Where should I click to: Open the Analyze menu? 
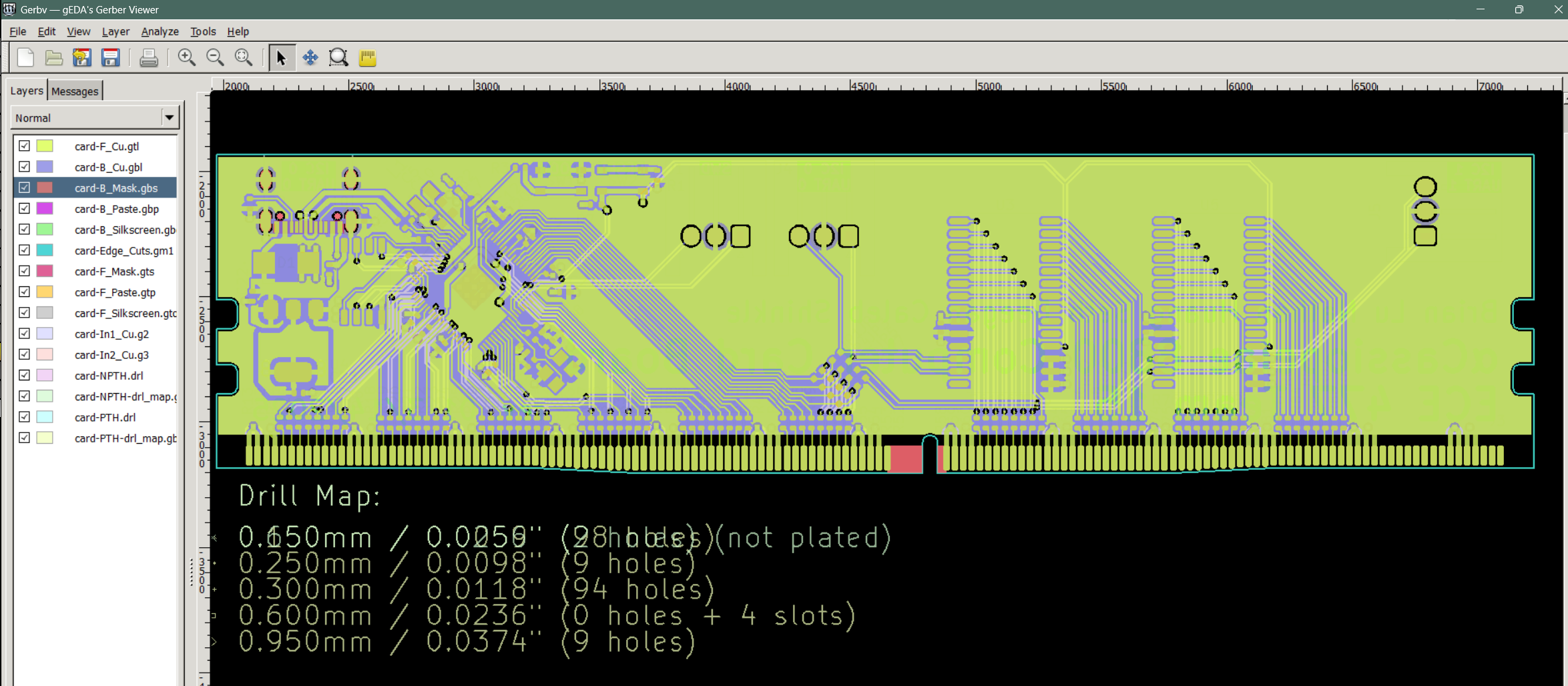160,31
